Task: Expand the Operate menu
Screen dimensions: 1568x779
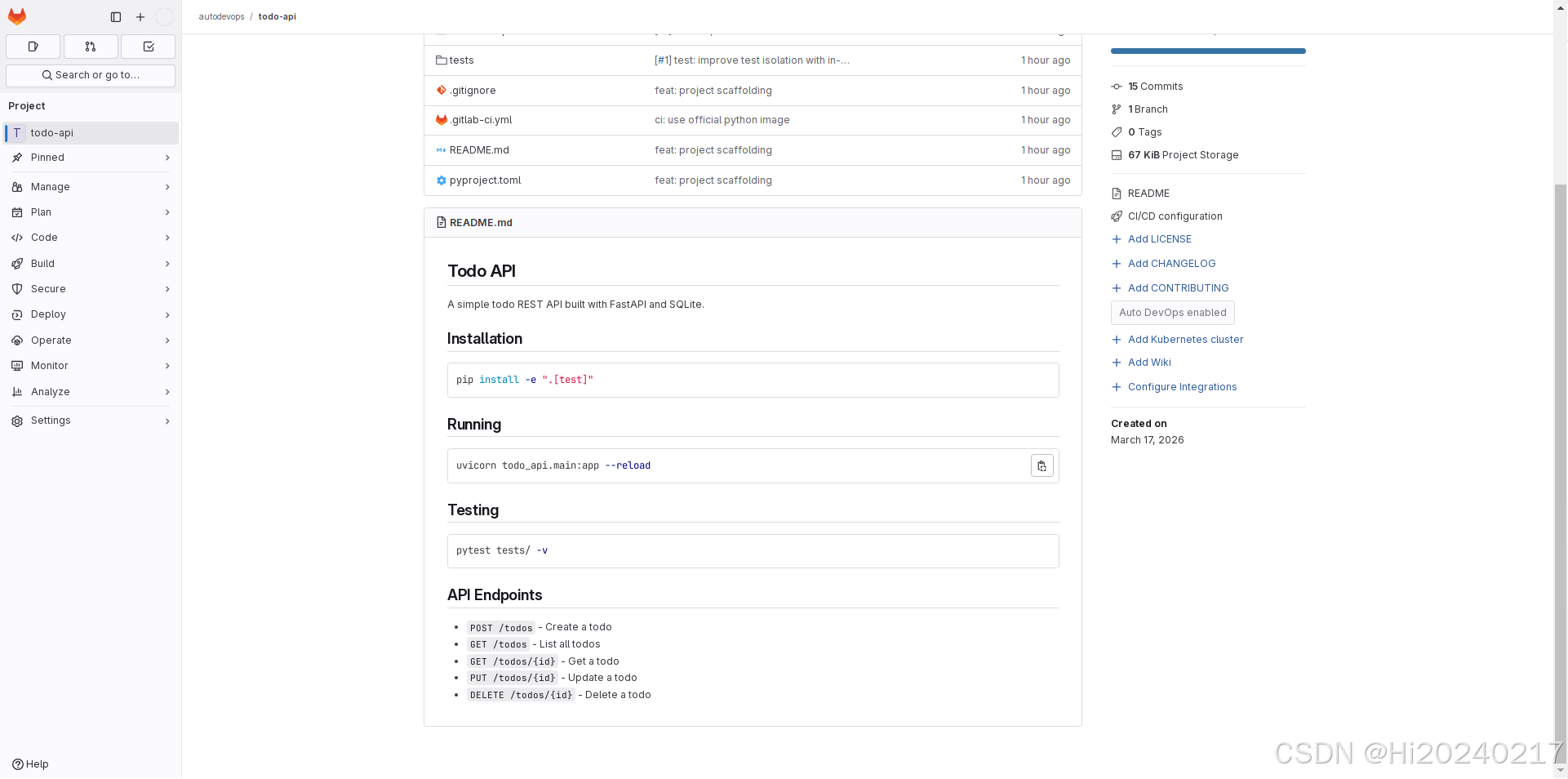Action: tap(91, 341)
